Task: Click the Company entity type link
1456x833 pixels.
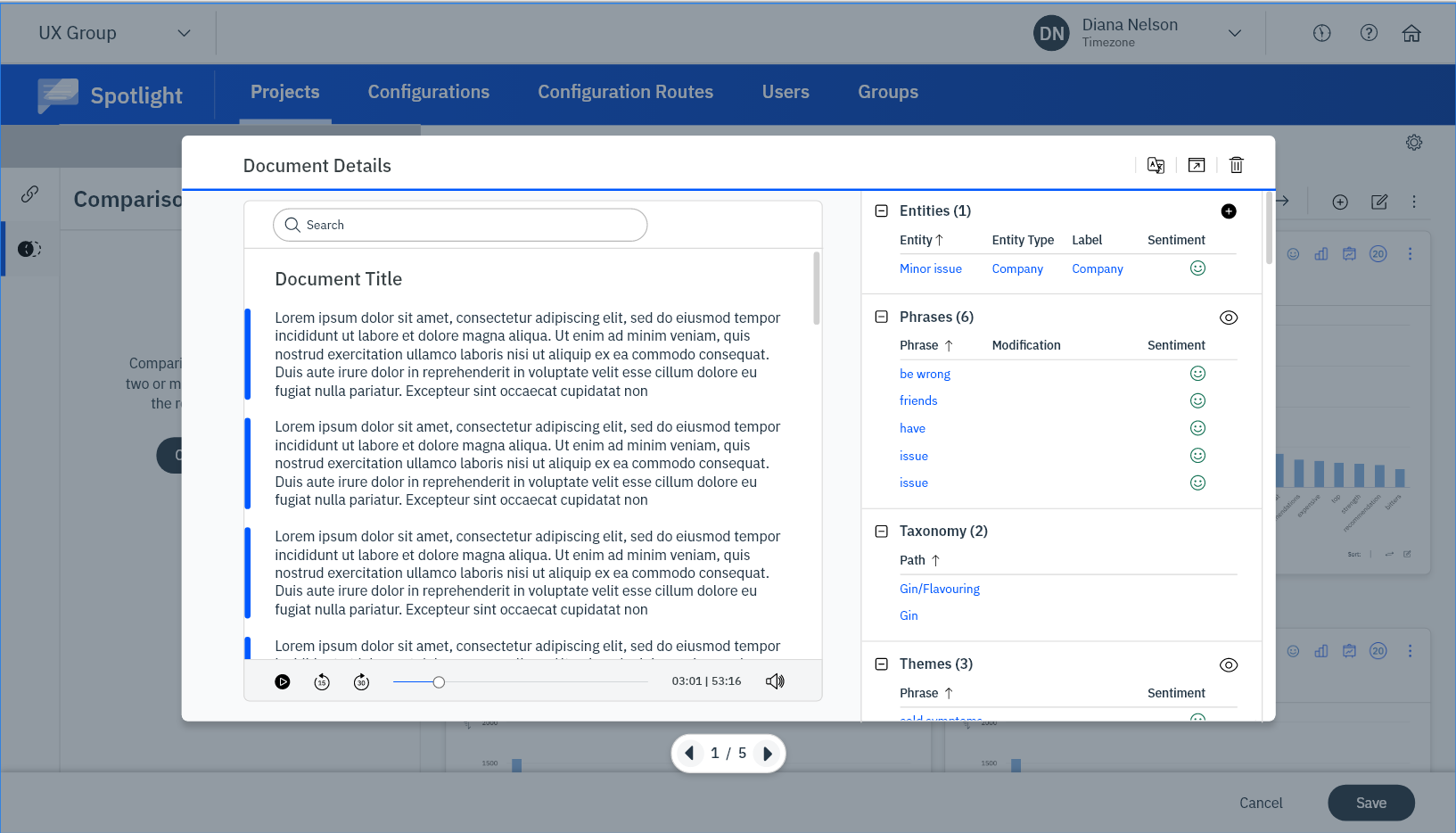Action: click(1017, 268)
